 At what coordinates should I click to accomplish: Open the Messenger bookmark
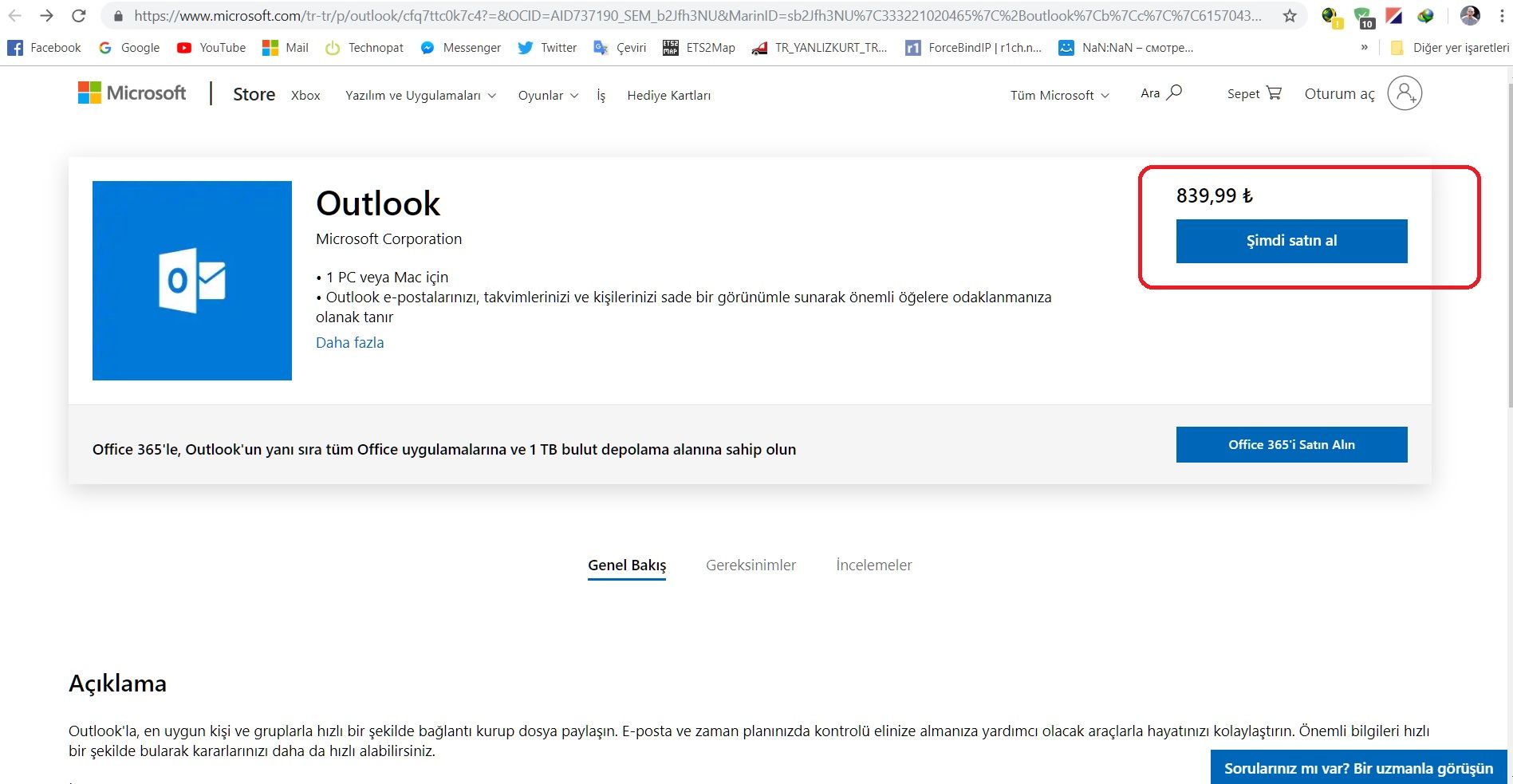coord(461,48)
